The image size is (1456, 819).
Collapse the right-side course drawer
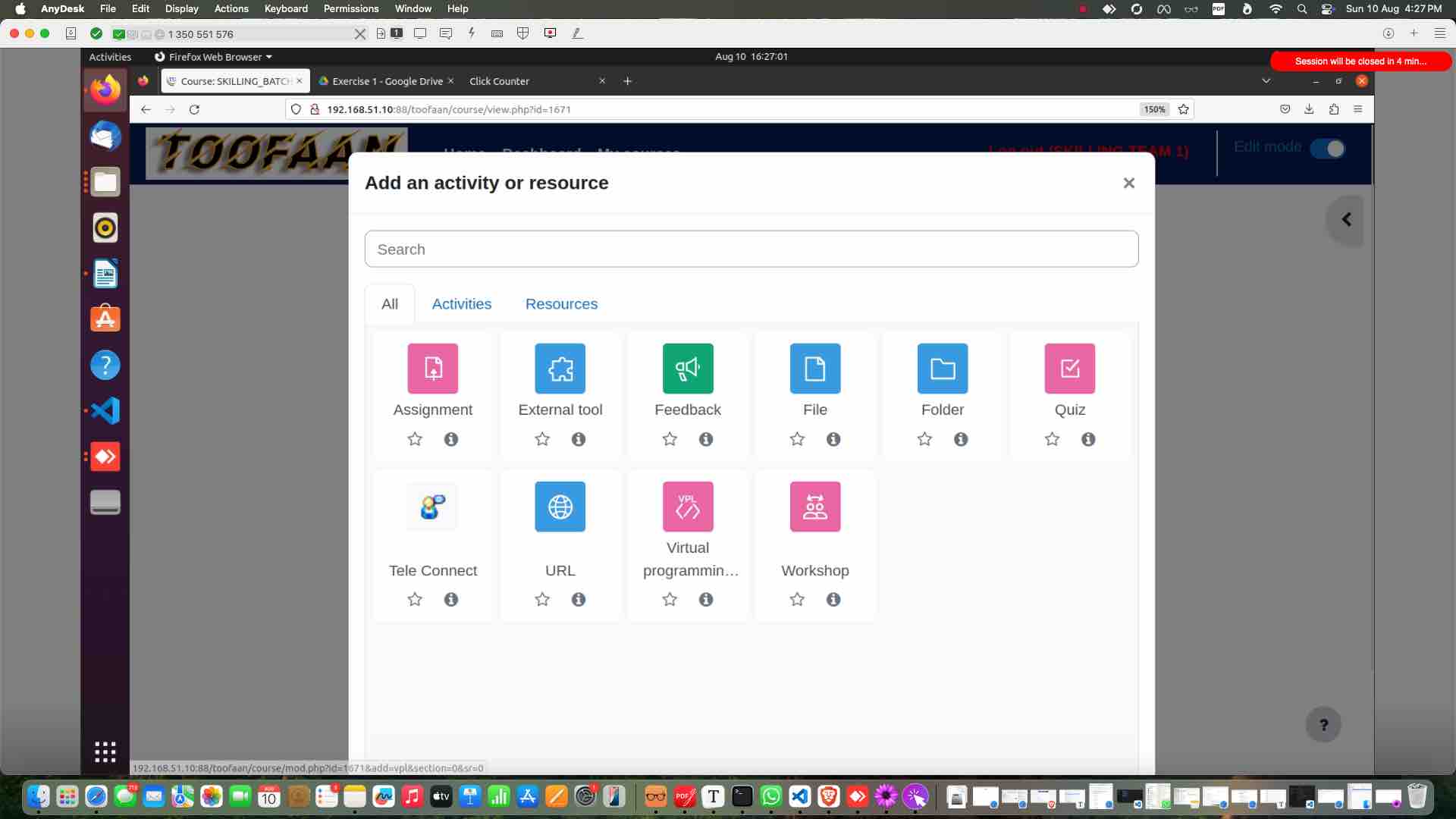[x=1346, y=219]
